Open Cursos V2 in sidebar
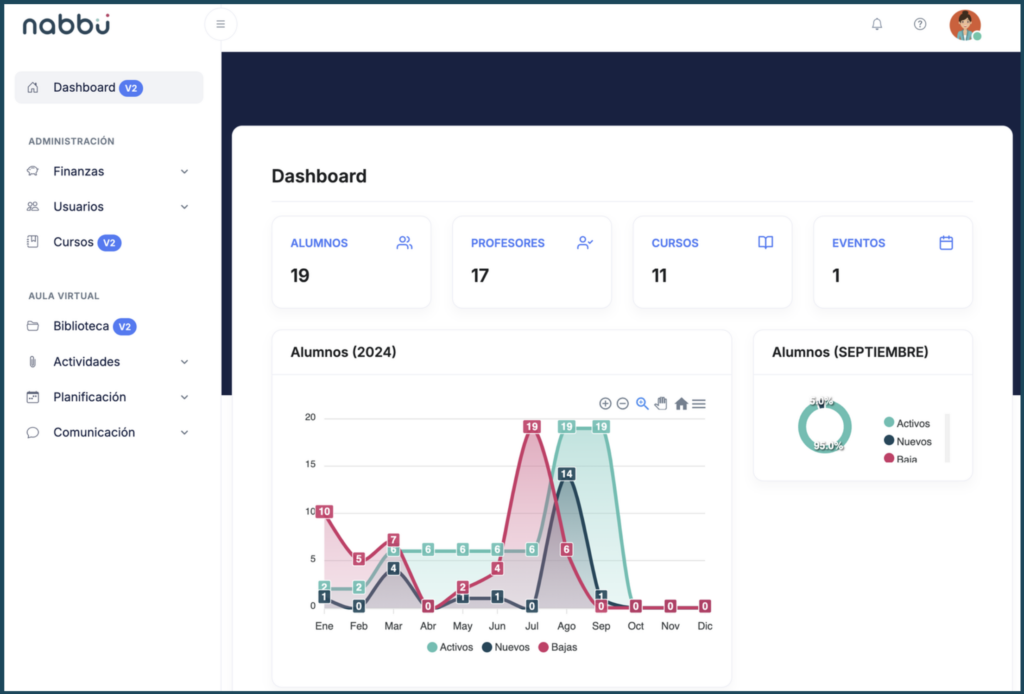Viewport: 1024px width, 694px height. [x=75, y=242]
